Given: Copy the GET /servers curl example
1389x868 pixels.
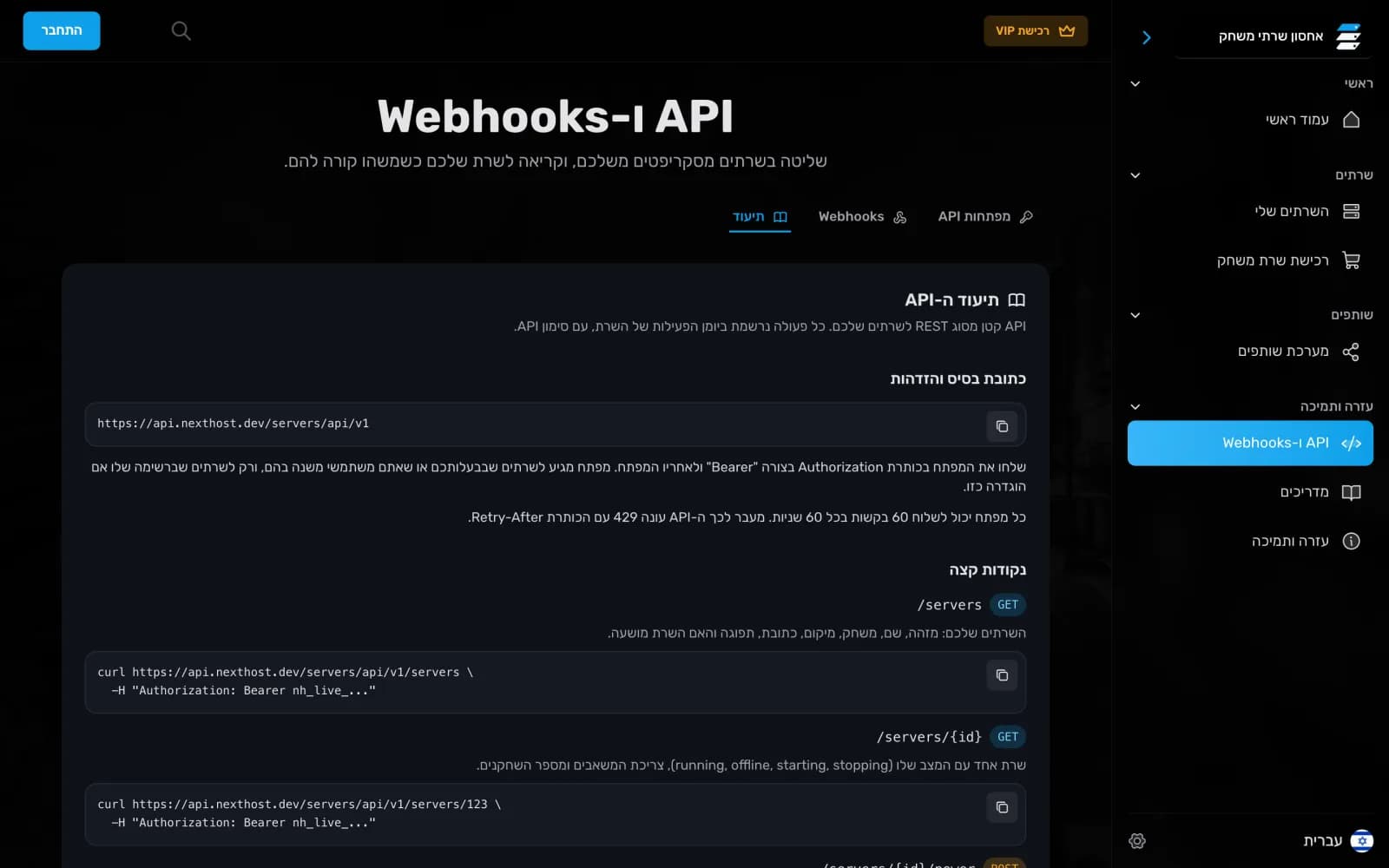Looking at the screenshot, I should pyautogui.click(x=1002, y=675).
